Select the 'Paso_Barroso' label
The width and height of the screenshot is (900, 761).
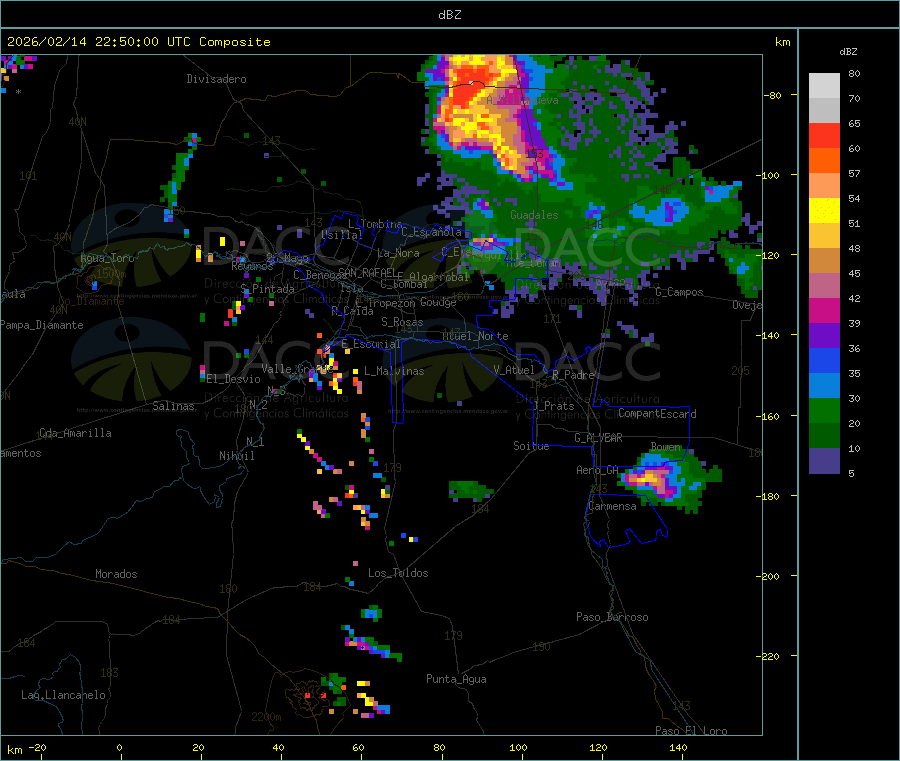(612, 617)
